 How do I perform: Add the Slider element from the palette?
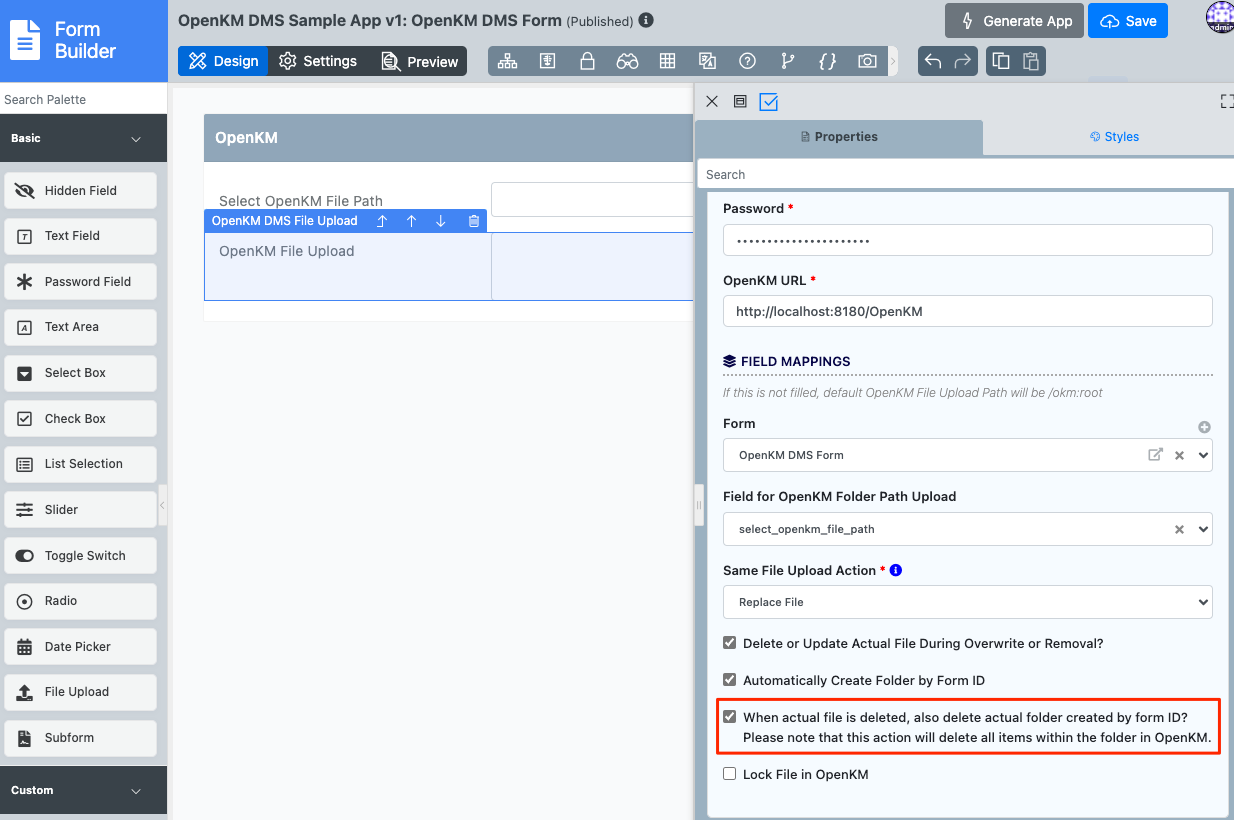click(81, 510)
